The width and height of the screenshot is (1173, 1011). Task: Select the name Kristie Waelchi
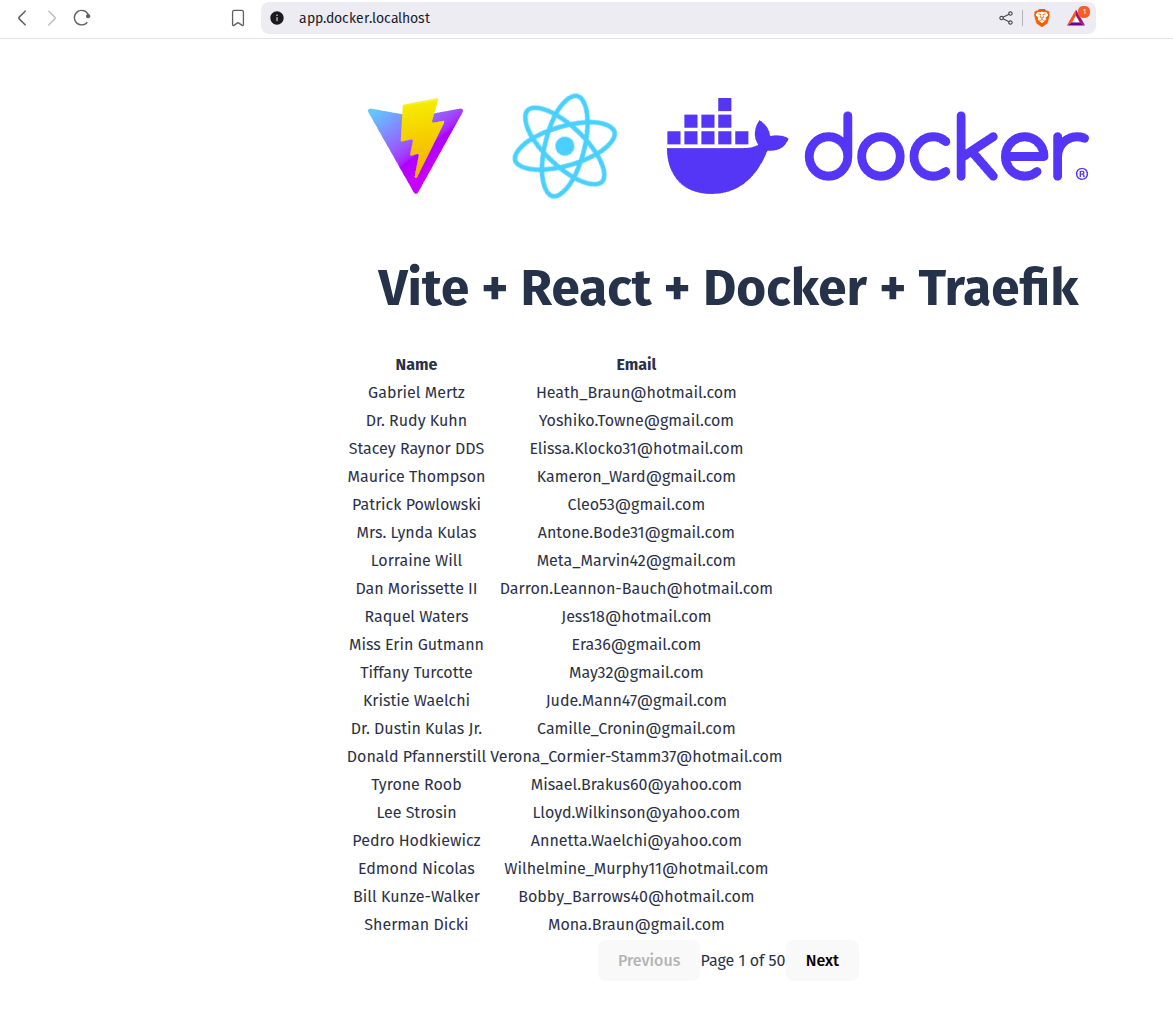tap(416, 700)
